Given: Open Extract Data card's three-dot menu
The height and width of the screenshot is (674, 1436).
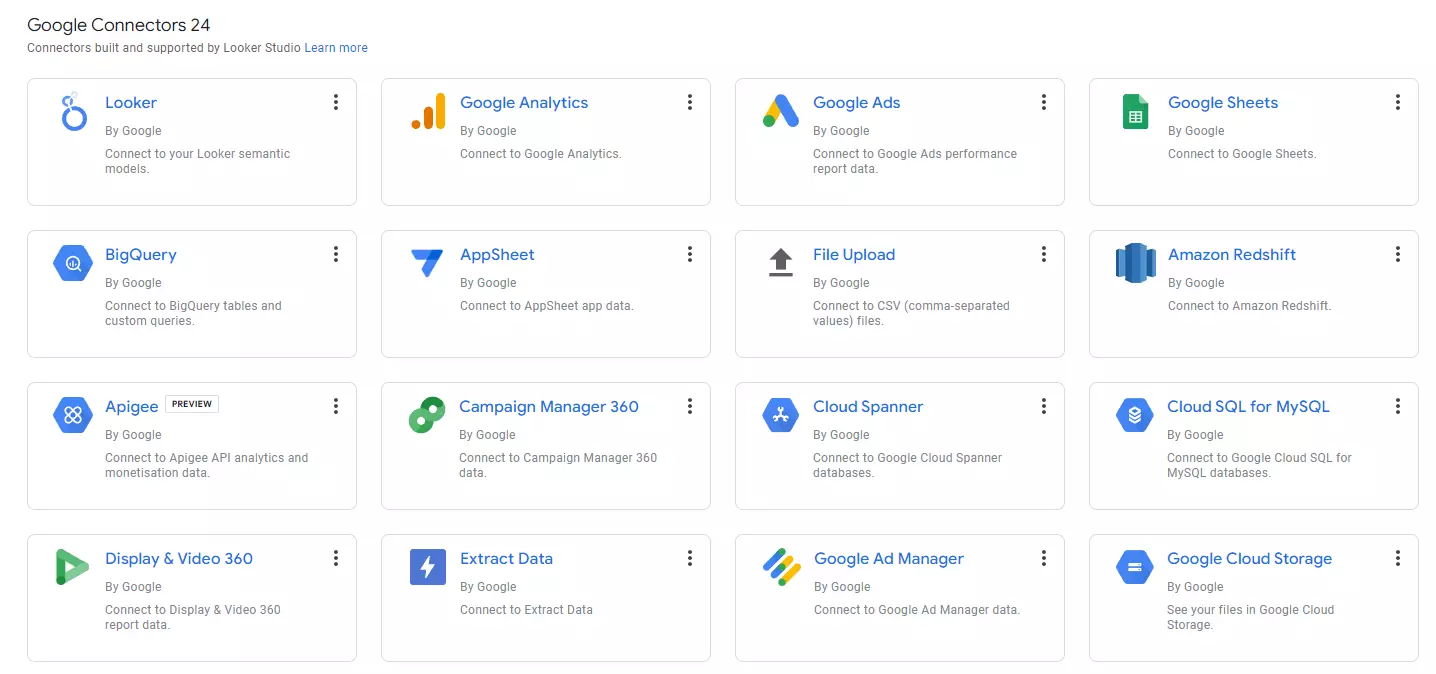Looking at the screenshot, I should tap(690, 558).
